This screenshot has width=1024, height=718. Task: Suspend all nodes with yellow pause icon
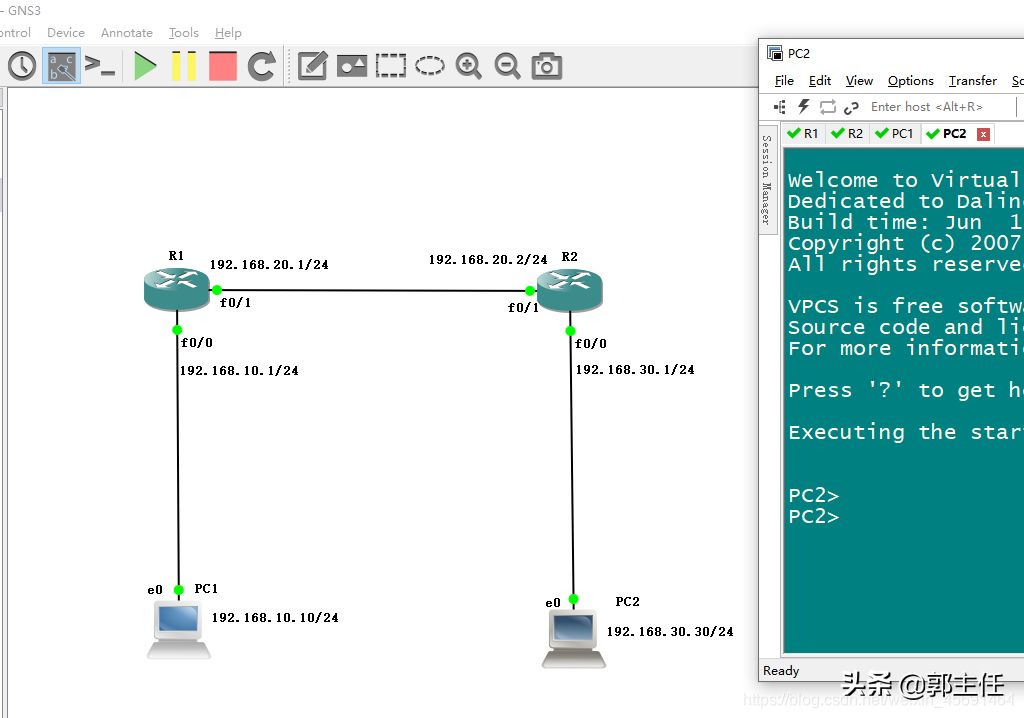184,67
